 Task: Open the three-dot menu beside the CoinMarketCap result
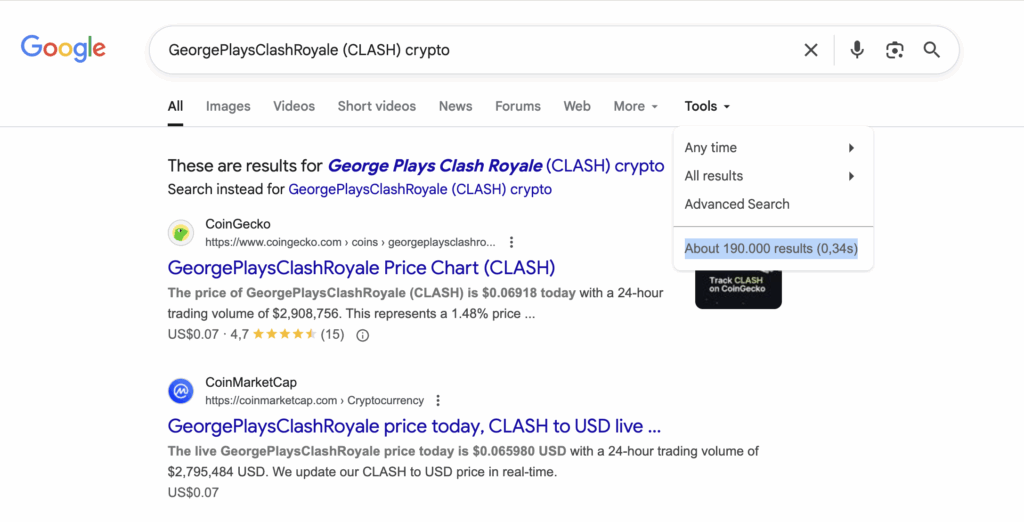tap(438, 400)
